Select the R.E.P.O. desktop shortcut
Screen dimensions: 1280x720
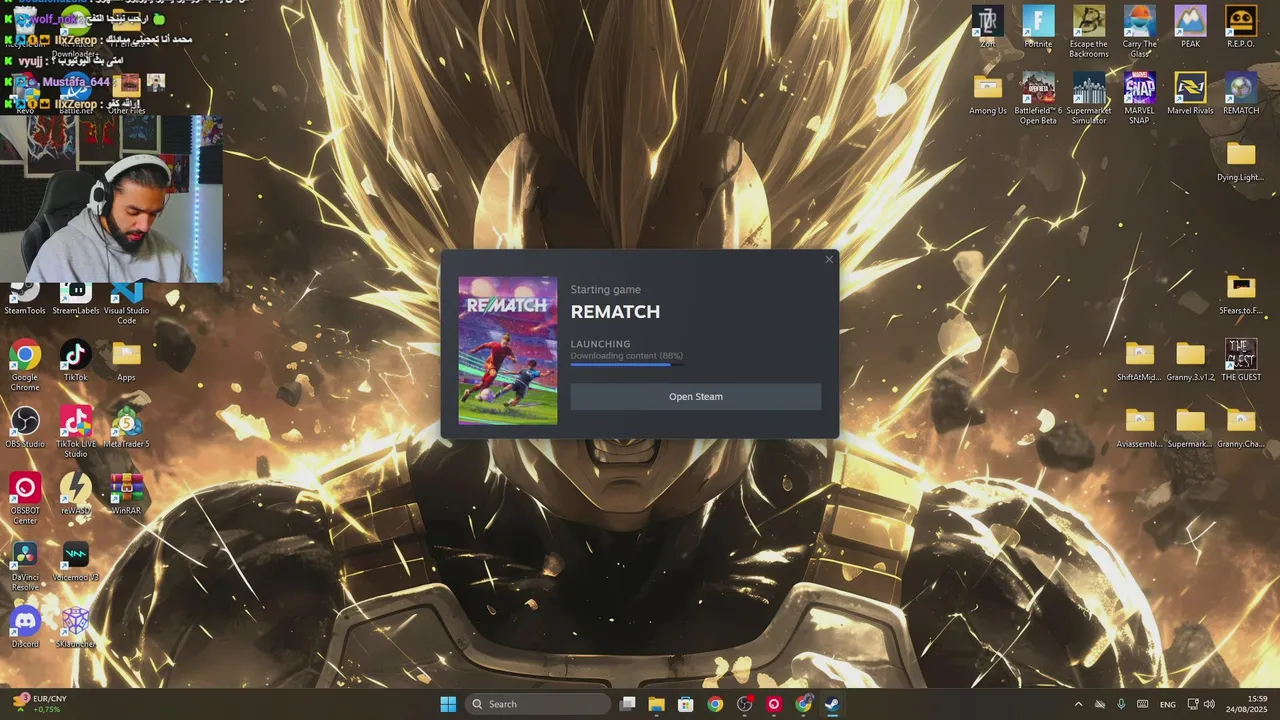pos(1241,27)
